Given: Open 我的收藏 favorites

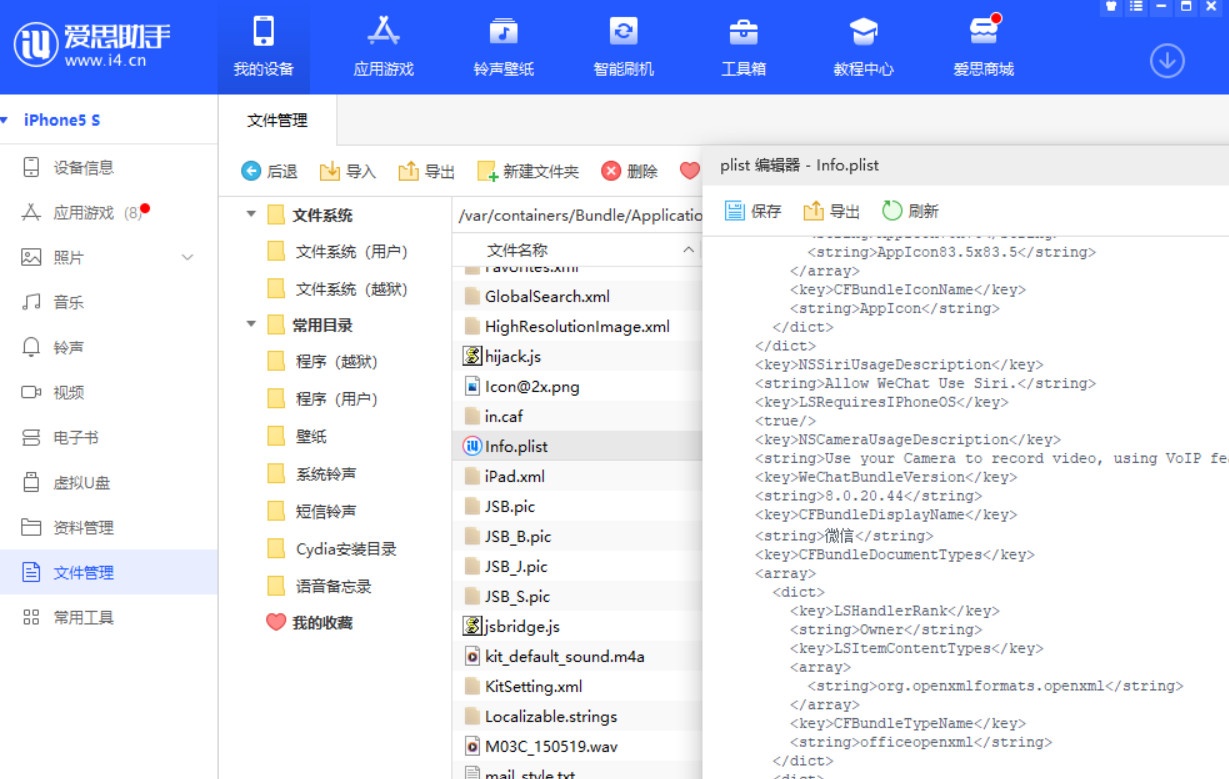Looking at the screenshot, I should (x=310, y=622).
